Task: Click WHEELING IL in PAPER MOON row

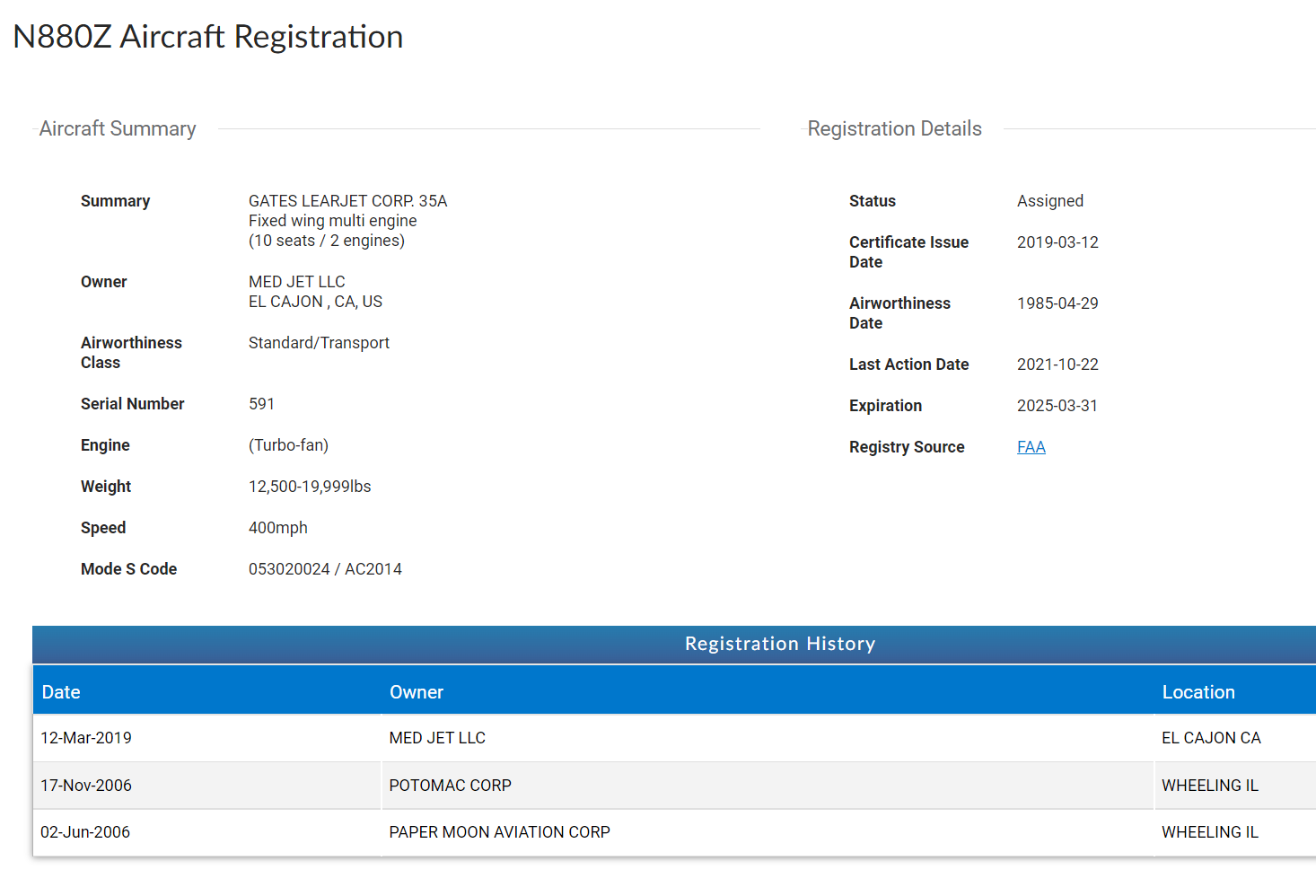Action: coord(1210,832)
